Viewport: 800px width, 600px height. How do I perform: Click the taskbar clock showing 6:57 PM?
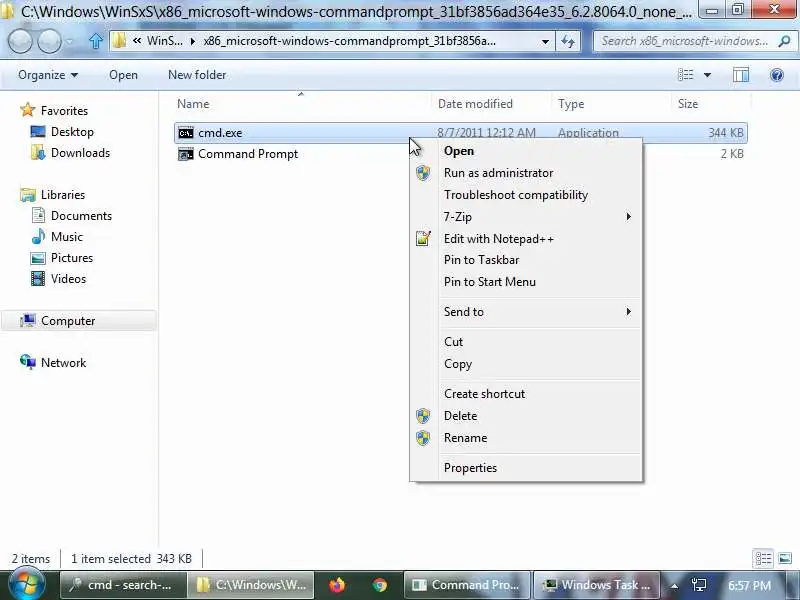749,586
